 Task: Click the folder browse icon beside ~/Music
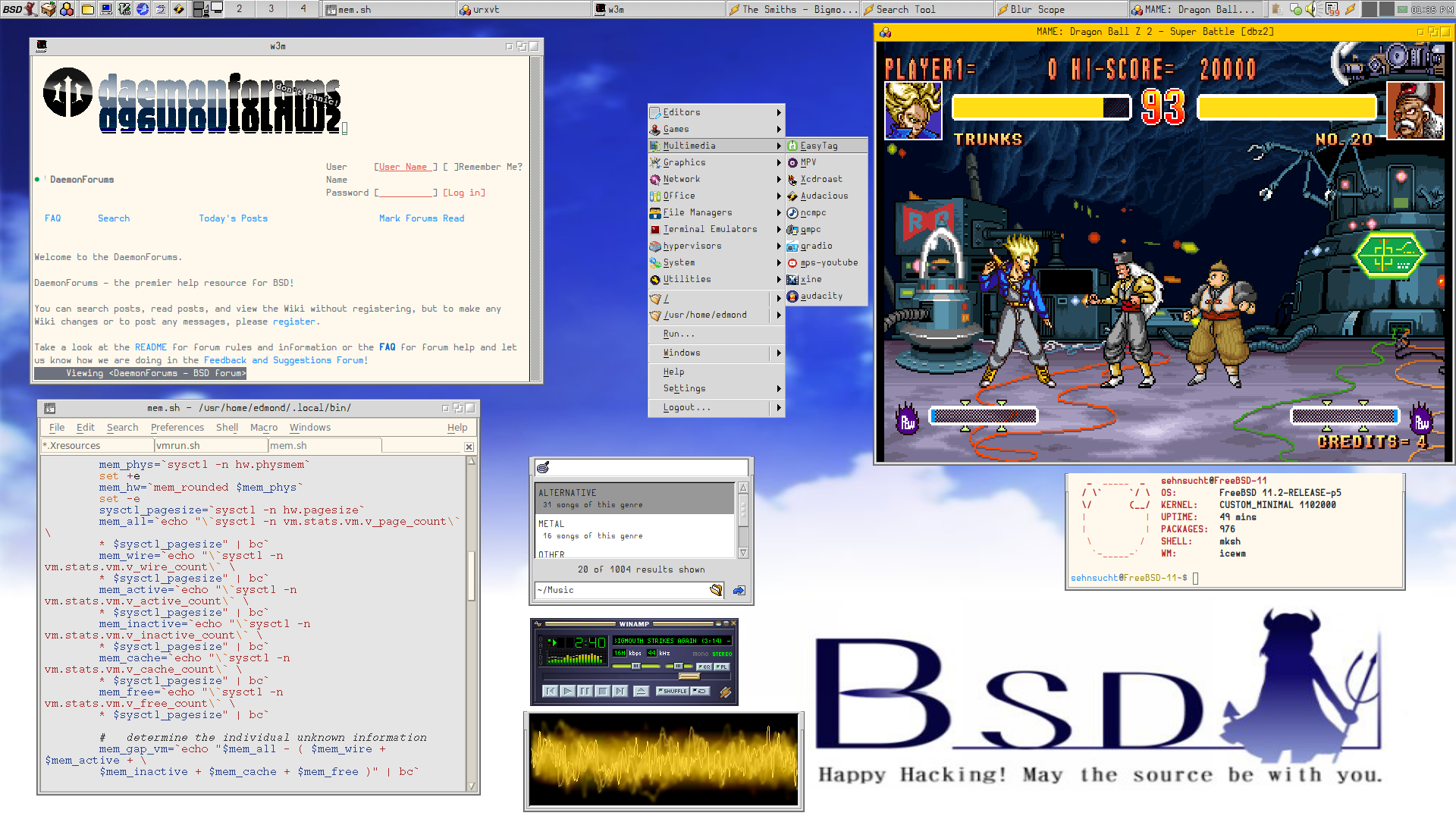(716, 590)
